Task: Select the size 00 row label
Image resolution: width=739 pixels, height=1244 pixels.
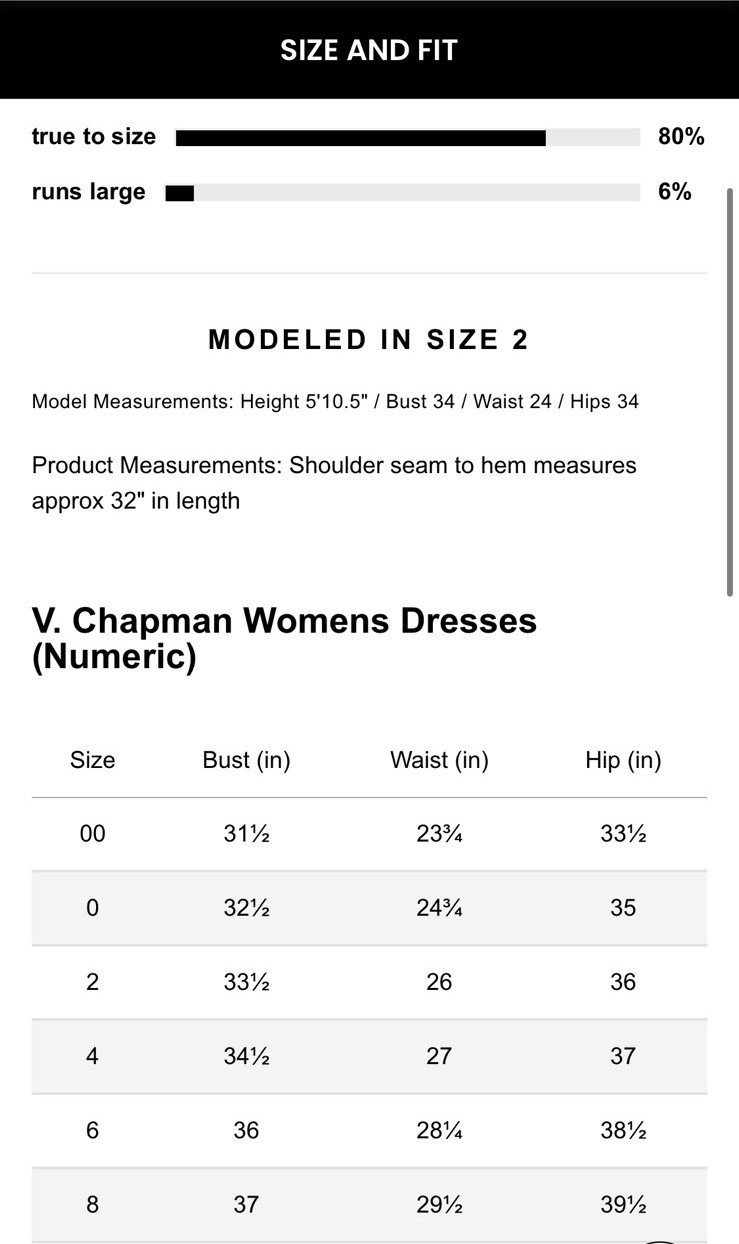Action: 92,834
